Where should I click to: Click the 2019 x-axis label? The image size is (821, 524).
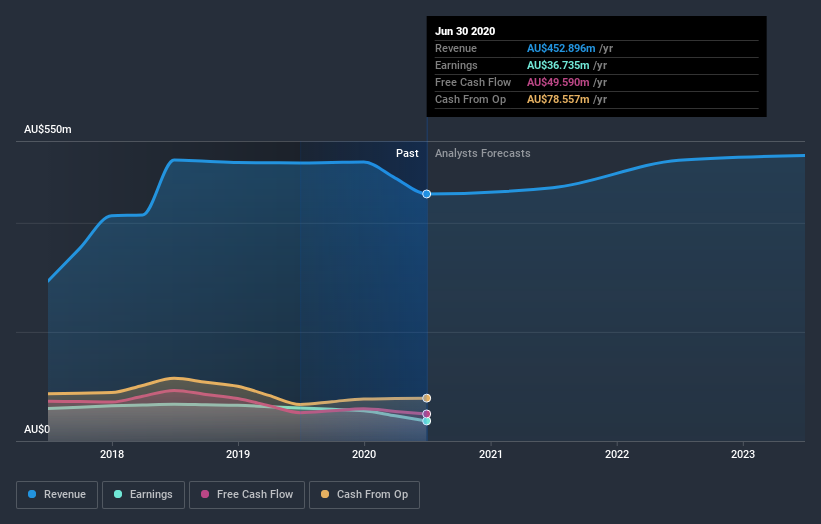click(238, 454)
